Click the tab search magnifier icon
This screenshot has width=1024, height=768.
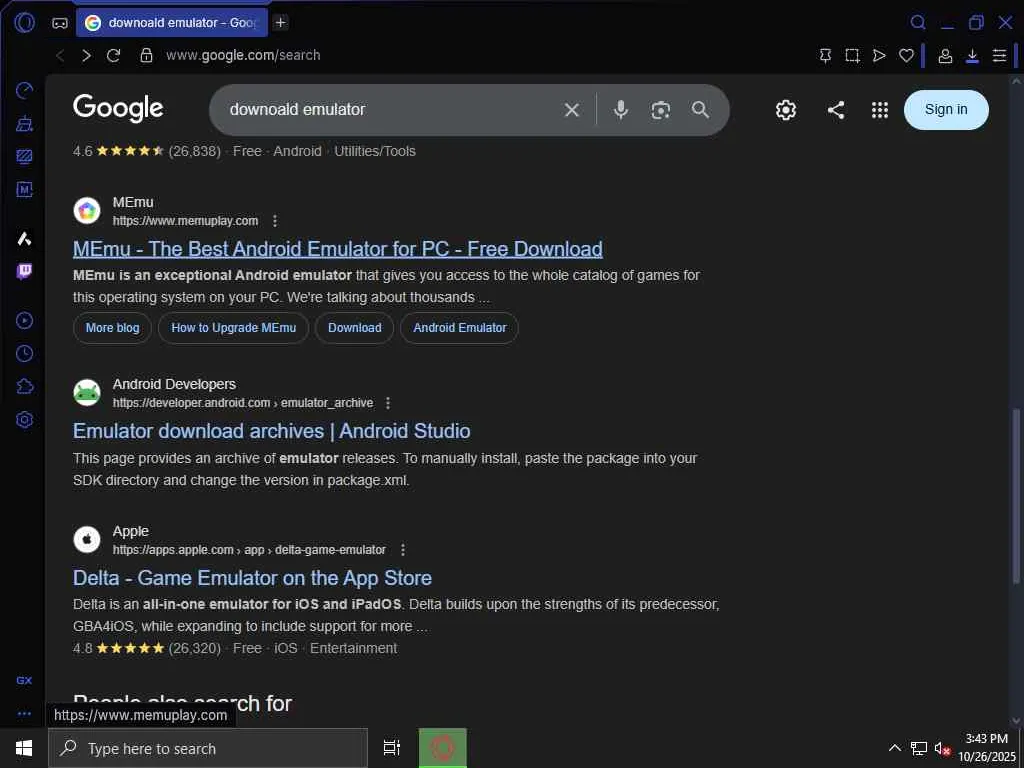point(918,23)
